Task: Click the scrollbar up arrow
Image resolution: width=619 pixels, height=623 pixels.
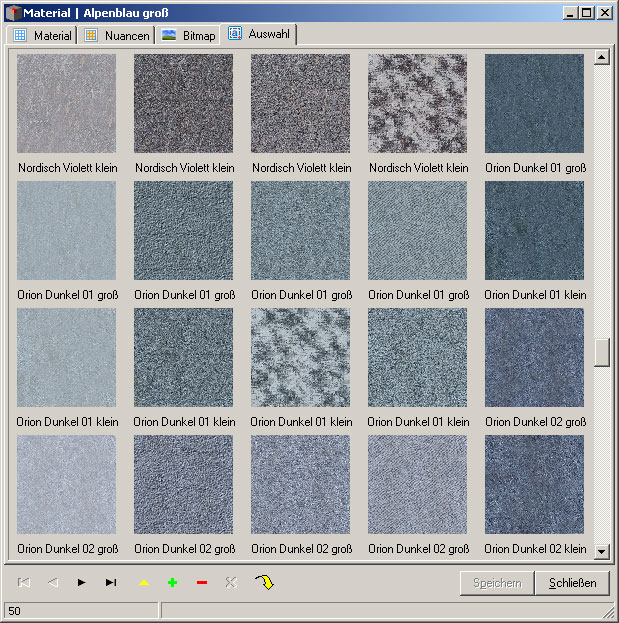Action: pos(602,57)
